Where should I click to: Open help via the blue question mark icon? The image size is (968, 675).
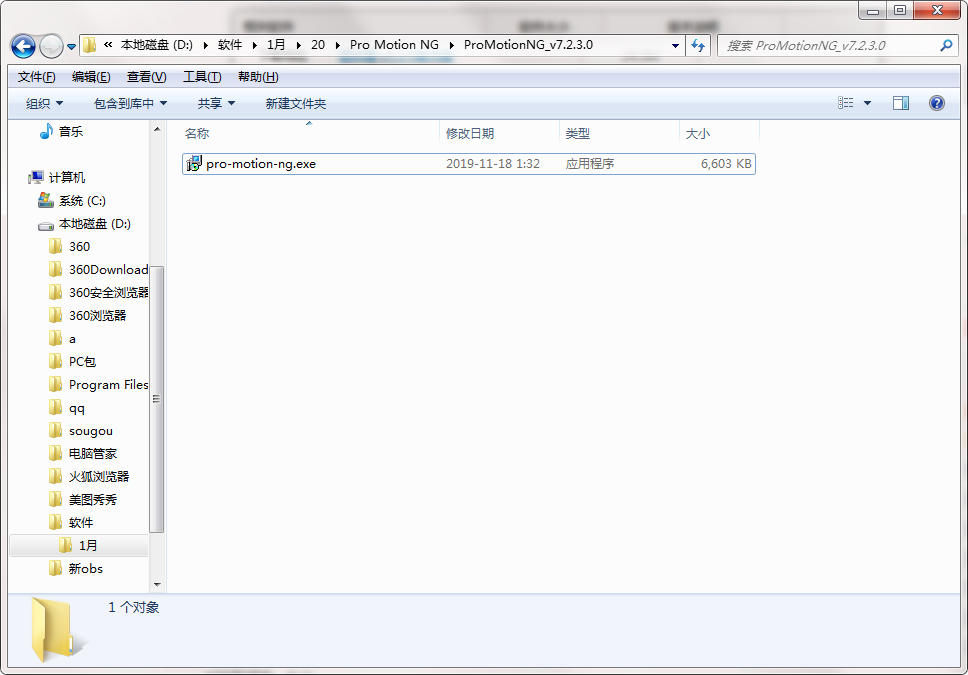tap(937, 103)
